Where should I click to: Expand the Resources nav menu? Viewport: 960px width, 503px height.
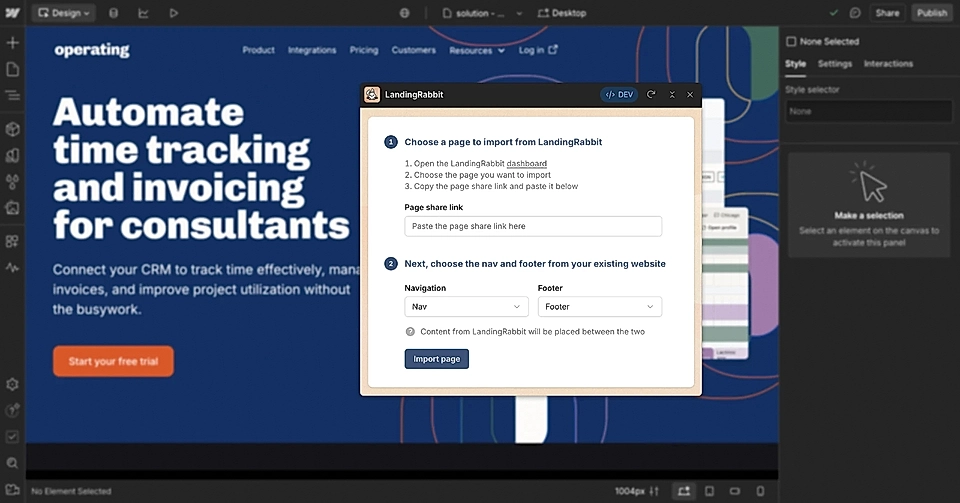pos(477,50)
